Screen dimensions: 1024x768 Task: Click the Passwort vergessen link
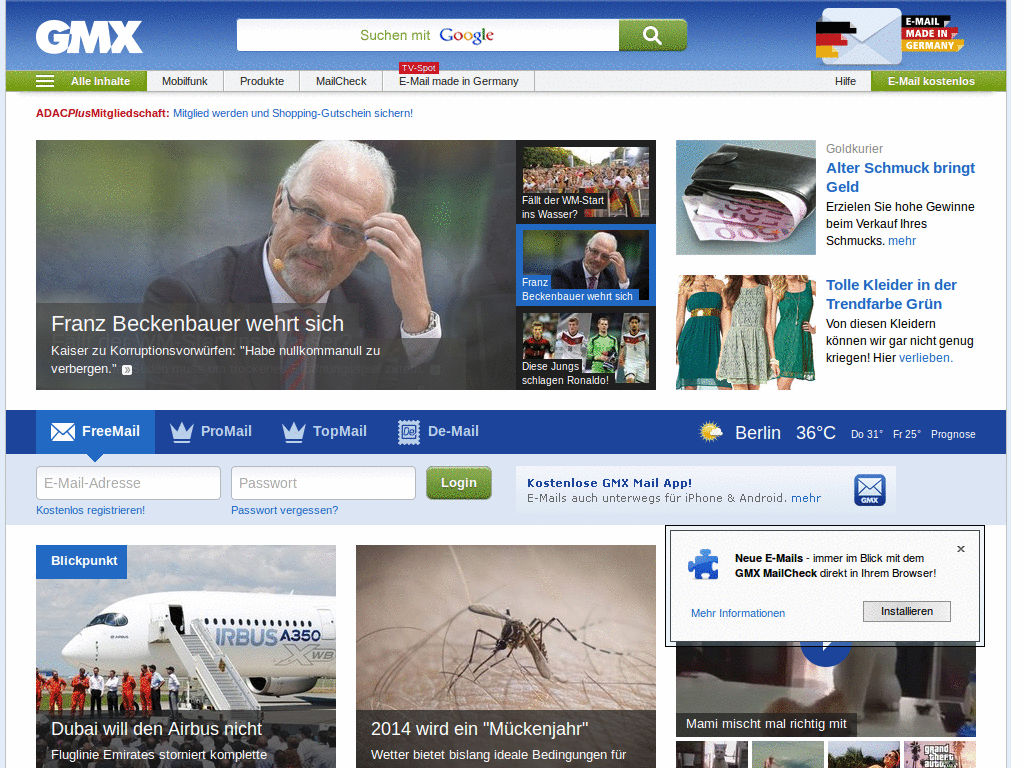pyautogui.click(x=285, y=510)
